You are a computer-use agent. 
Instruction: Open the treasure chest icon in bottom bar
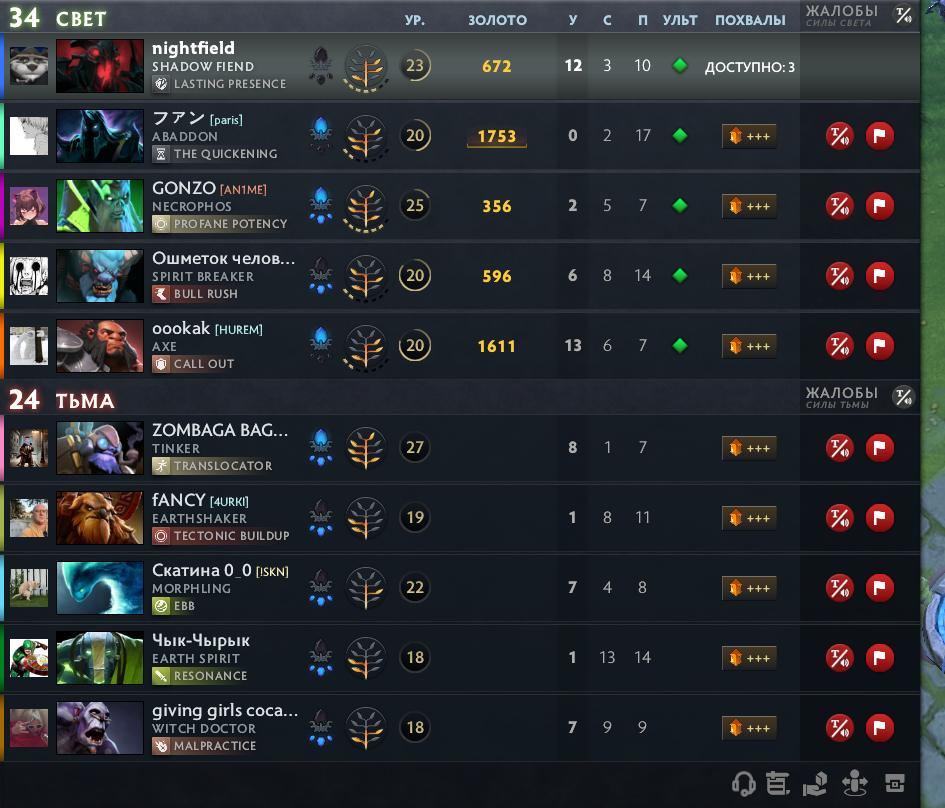pyautogui.click(x=895, y=783)
